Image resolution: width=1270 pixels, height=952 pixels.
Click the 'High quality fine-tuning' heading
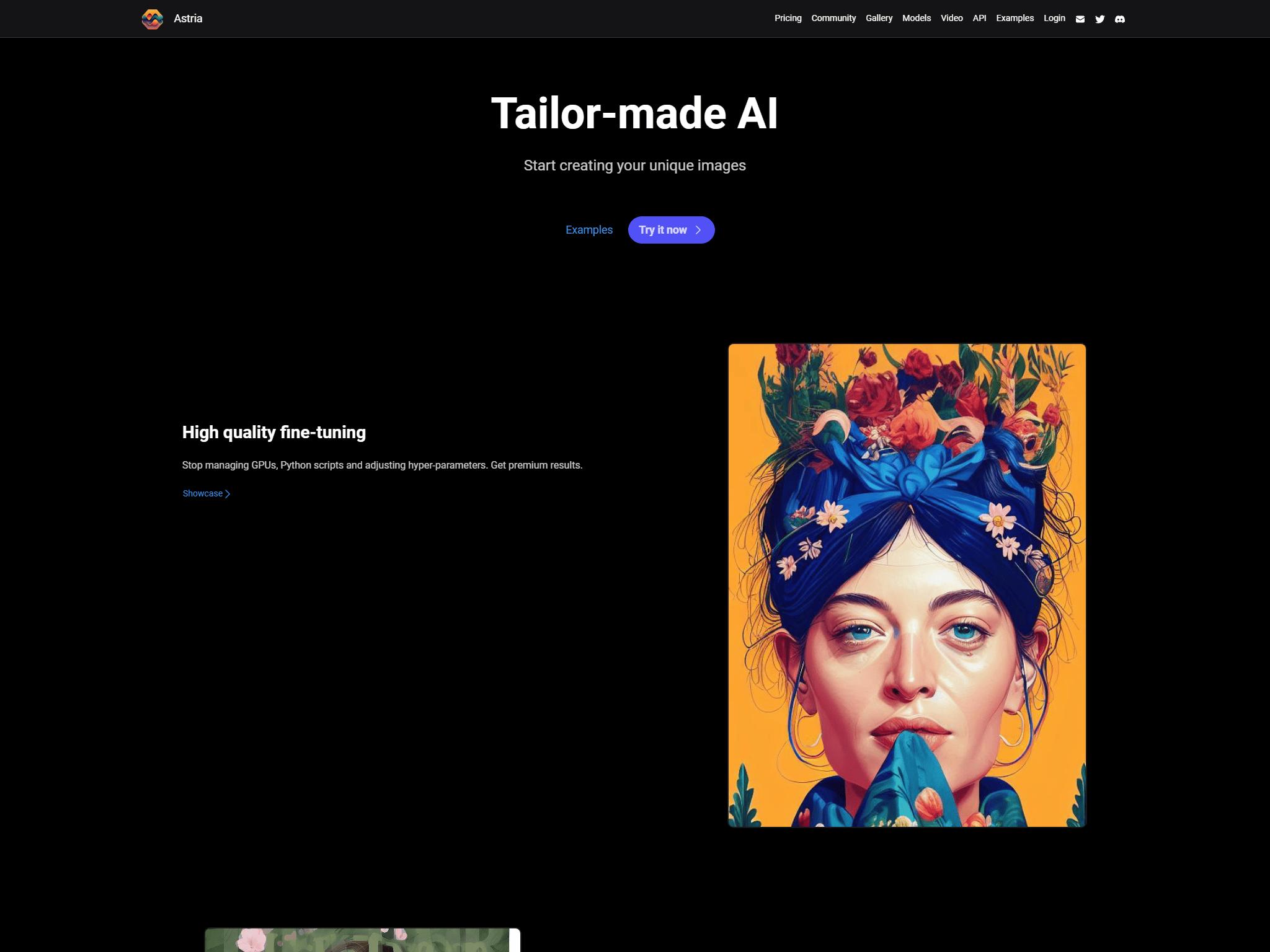[x=274, y=433]
